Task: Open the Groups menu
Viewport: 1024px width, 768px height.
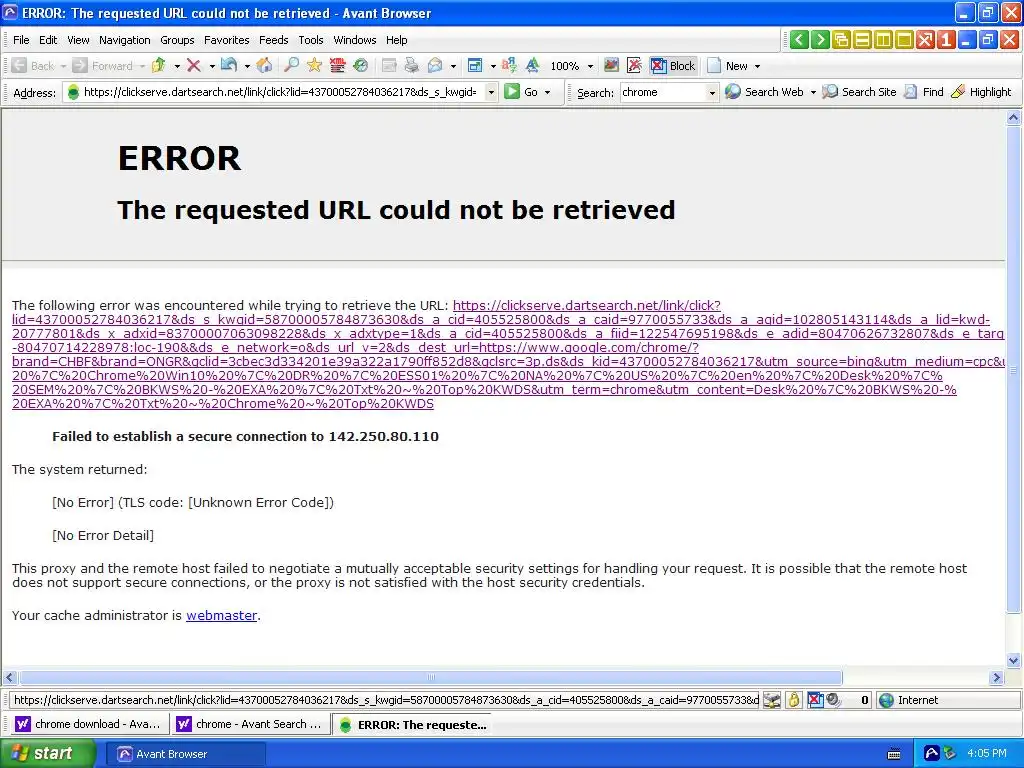Action: 177,40
